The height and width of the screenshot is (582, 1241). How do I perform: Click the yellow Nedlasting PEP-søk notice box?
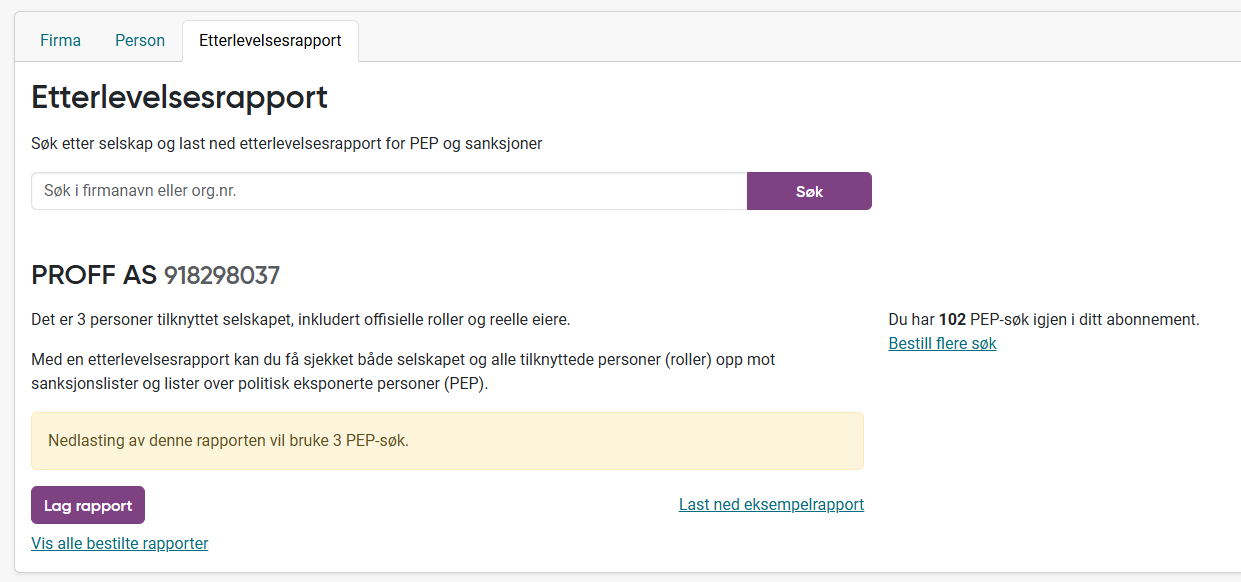click(447, 441)
